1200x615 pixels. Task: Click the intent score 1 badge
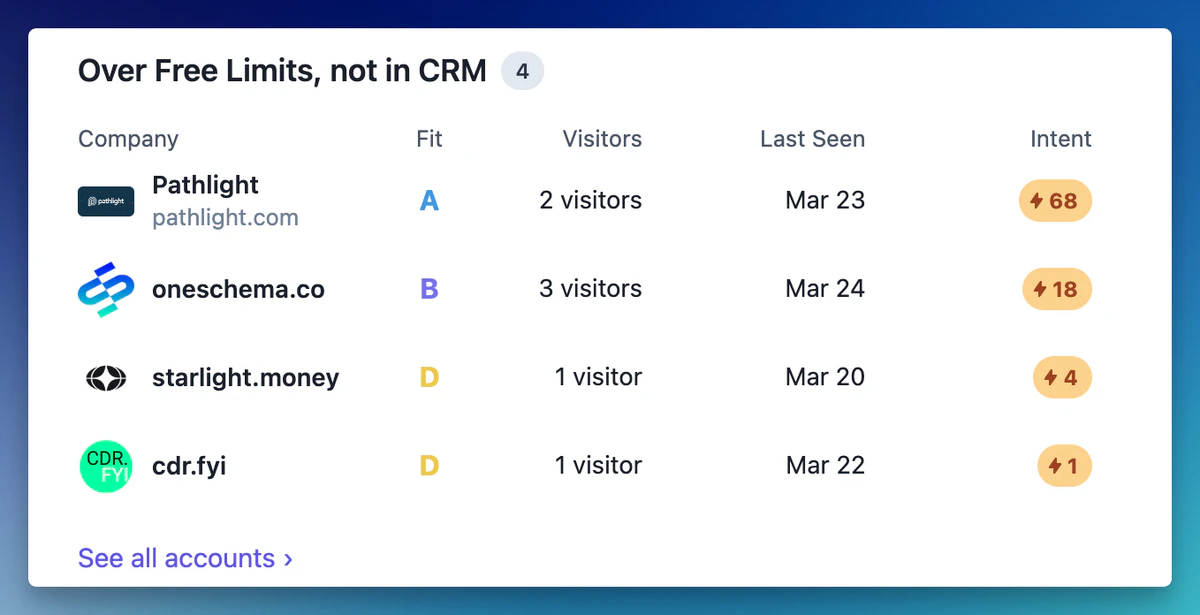click(x=1064, y=466)
